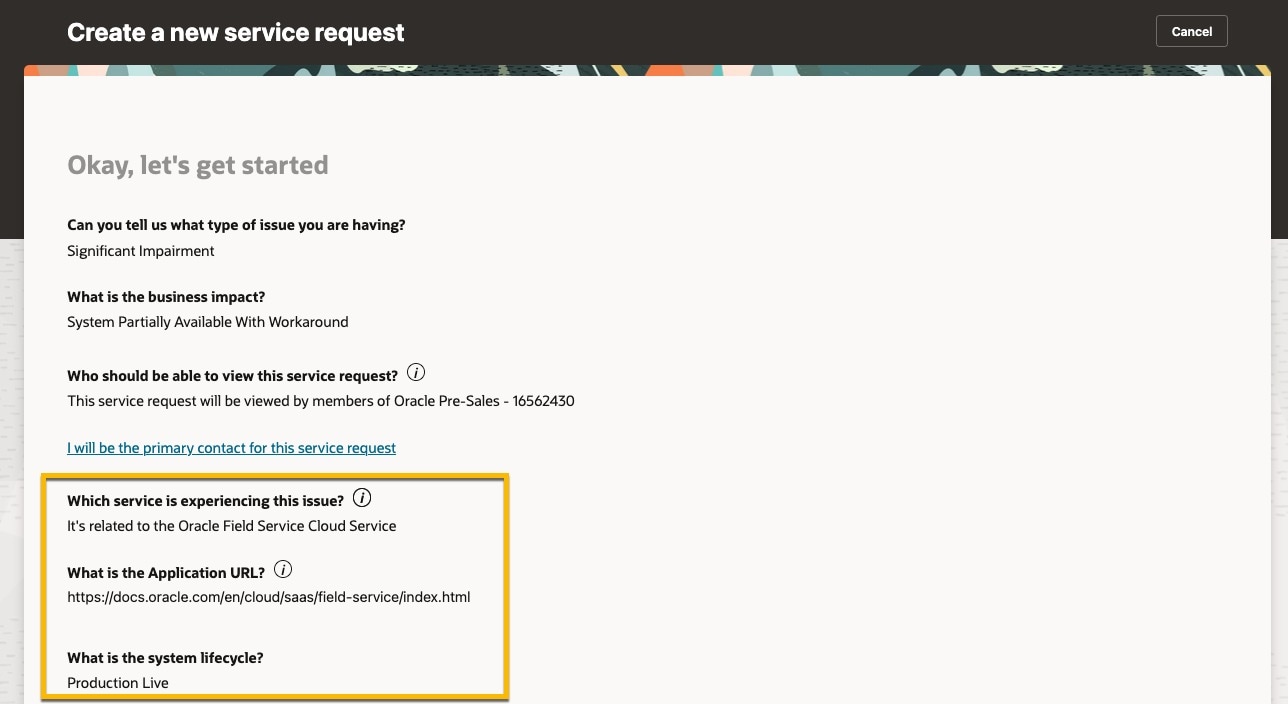This screenshot has height=704, width=1288.
Task: Click info icon next to 'Which service' question
Action: [x=362, y=498]
